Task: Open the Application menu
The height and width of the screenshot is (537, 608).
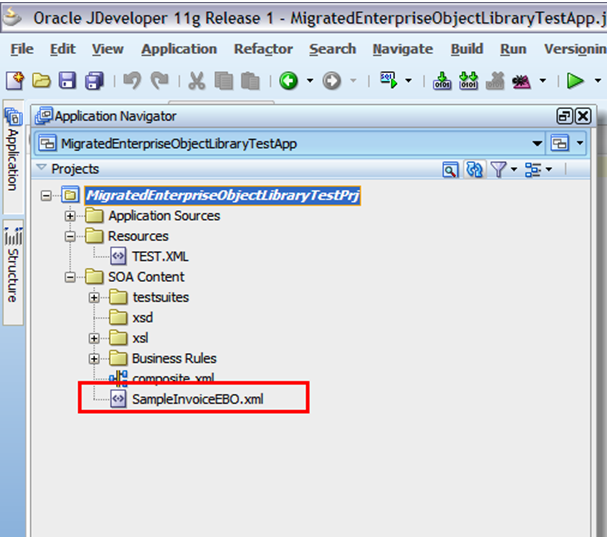Action: (x=179, y=49)
